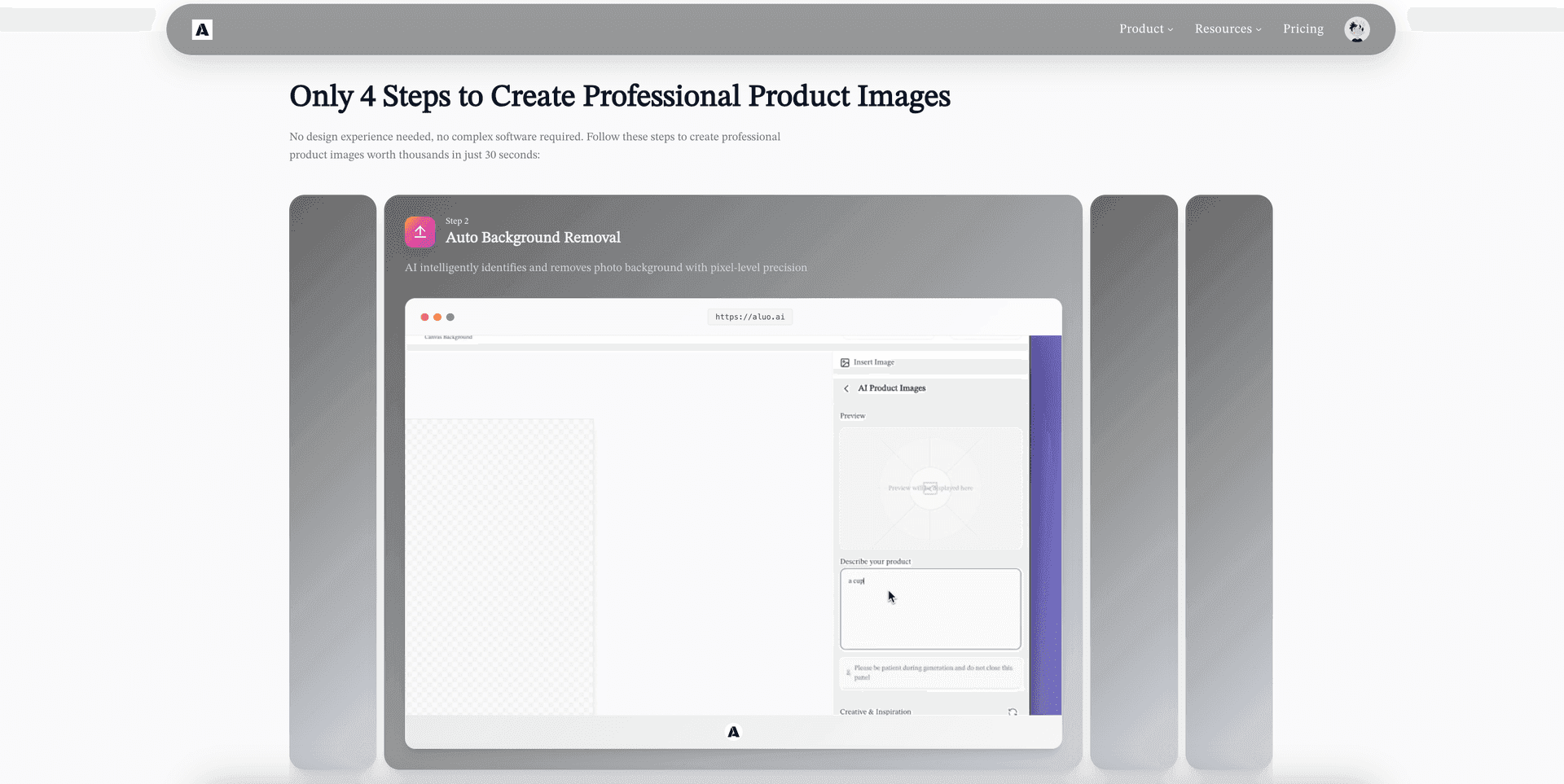Click the pink upload icon for Step 2
Viewport: 1564px width, 784px height.
point(420,232)
